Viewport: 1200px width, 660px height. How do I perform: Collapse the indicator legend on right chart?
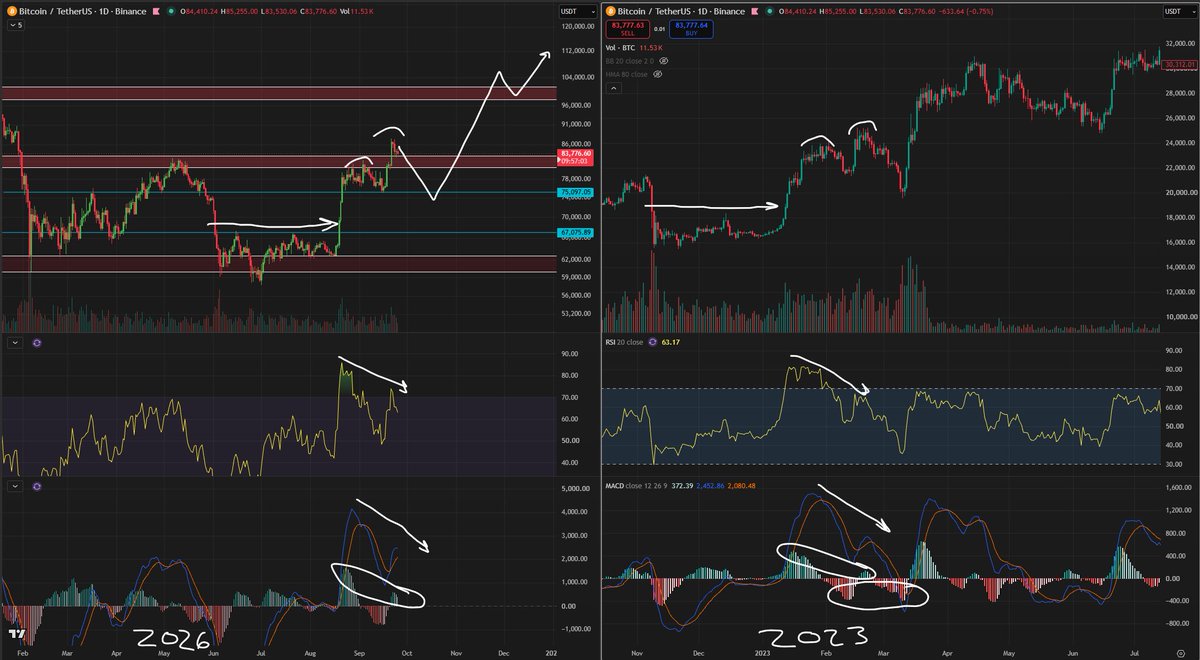click(x=614, y=88)
